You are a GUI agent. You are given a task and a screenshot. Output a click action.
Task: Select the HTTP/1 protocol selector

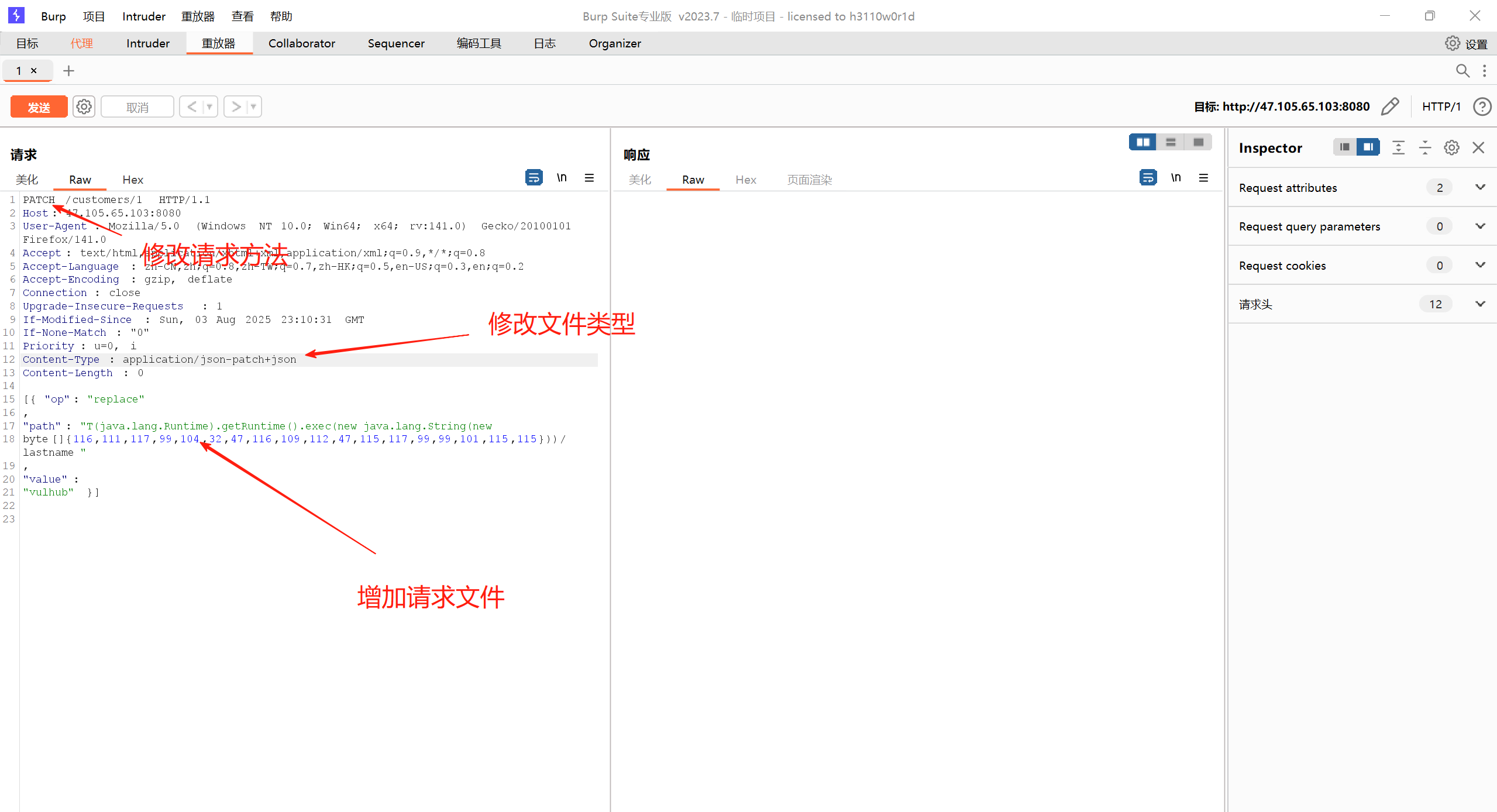click(1441, 106)
